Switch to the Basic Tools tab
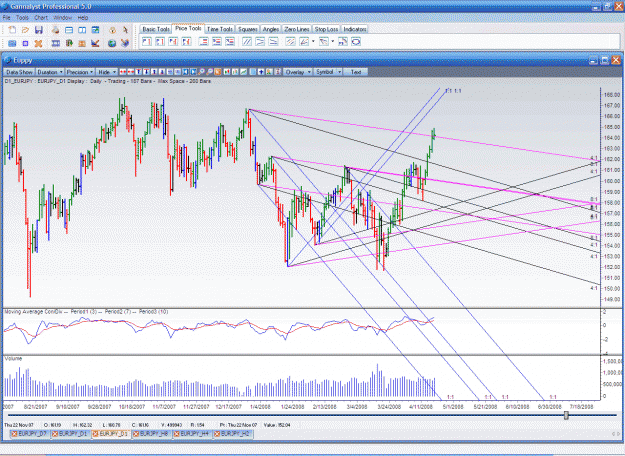Screen dimensions: 625x456 click(x=156, y=29)
